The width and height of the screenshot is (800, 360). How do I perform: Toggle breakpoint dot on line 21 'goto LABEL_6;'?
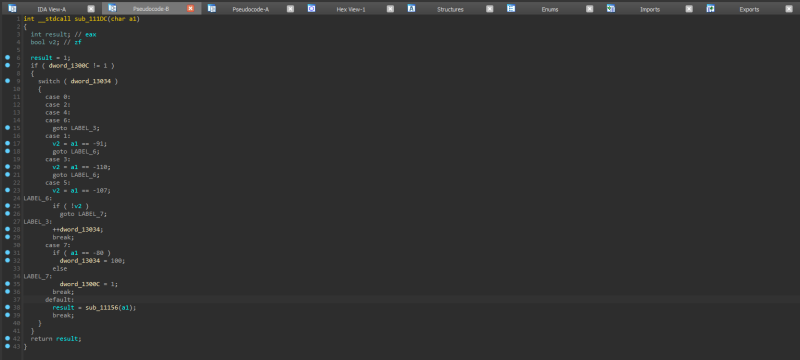7,174
